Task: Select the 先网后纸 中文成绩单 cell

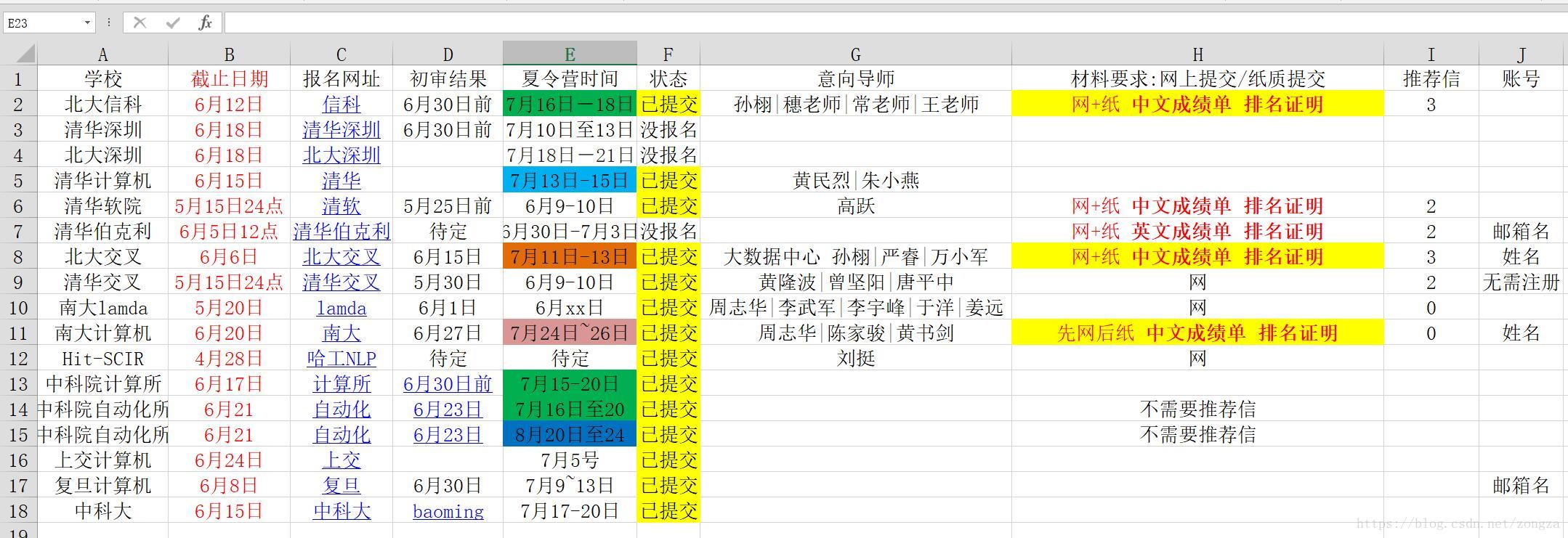Action: point(1197,333)
